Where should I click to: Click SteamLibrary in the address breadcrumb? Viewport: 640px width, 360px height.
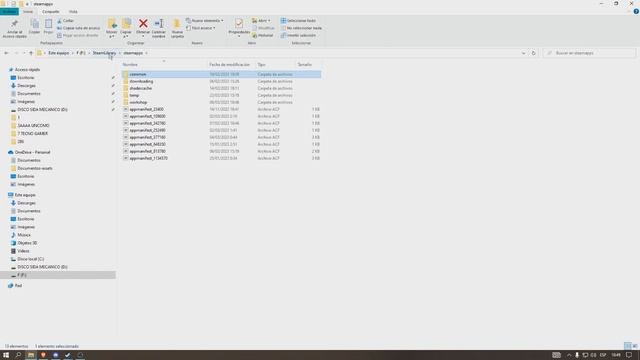tap(104, 53)
